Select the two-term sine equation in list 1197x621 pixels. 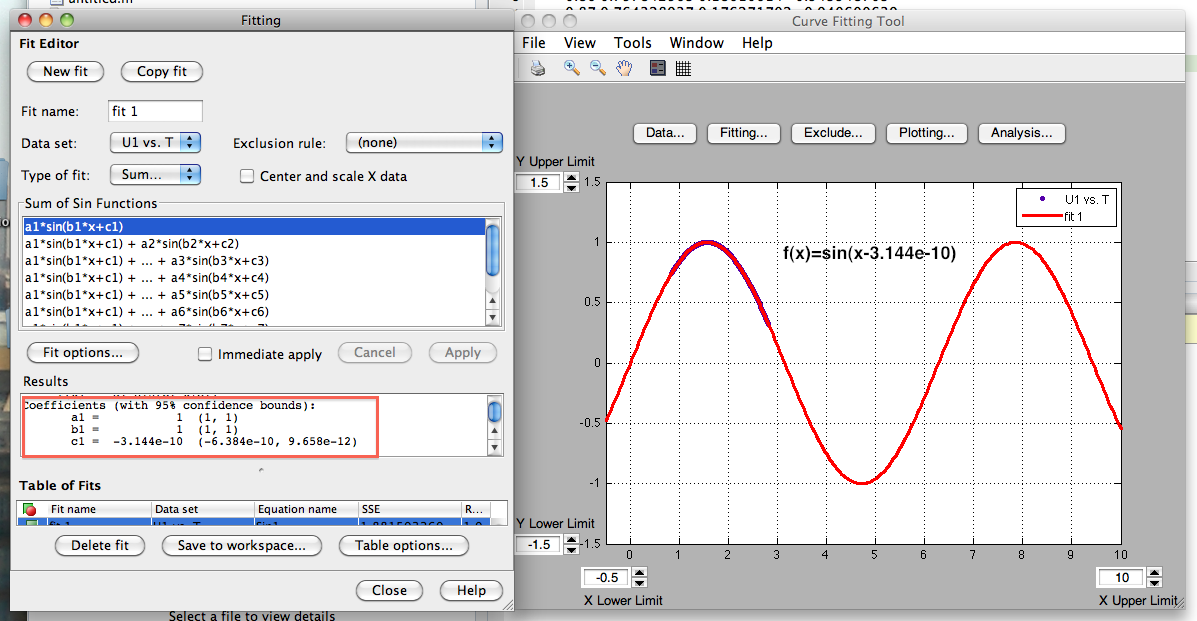132,244
